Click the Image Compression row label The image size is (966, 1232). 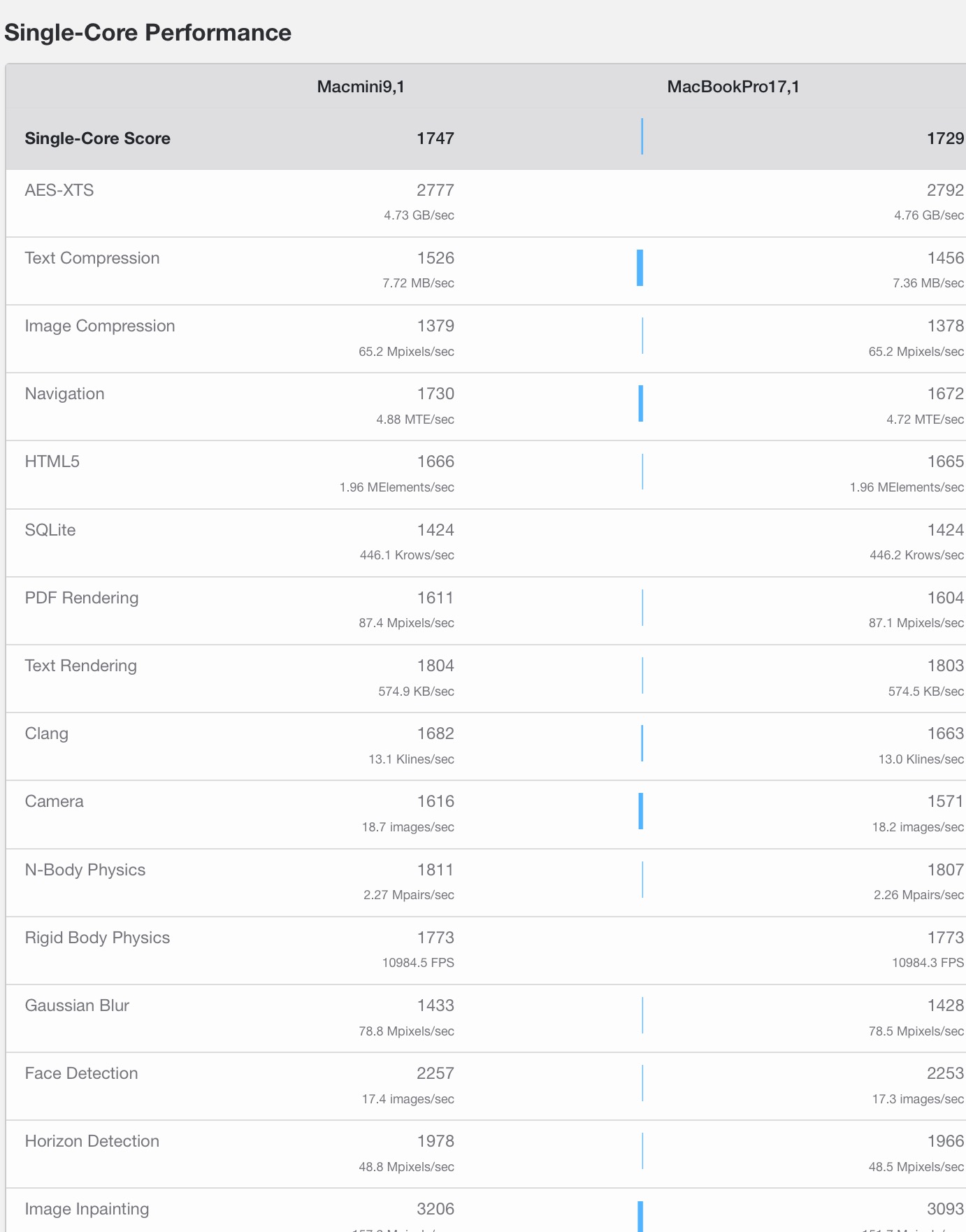tap(100, 326)
